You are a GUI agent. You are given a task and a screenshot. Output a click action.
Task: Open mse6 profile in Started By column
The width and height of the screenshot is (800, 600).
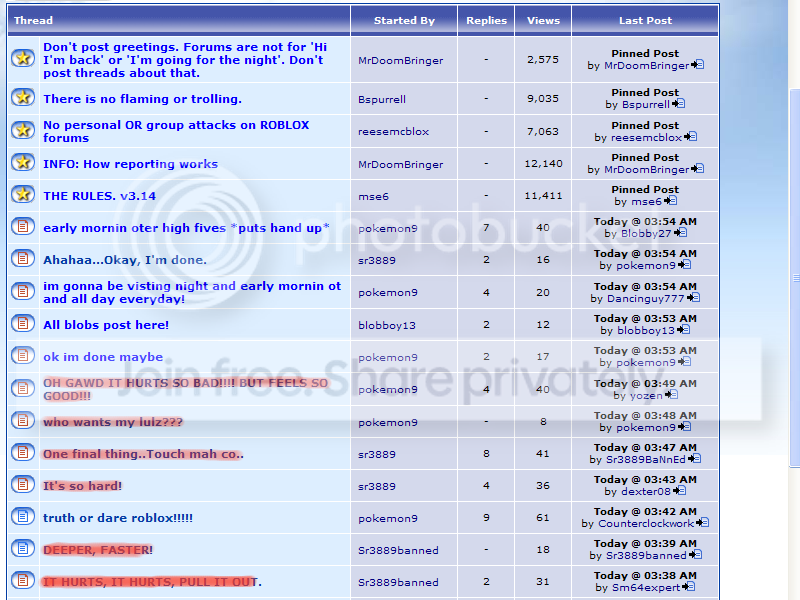coord(373,196)
